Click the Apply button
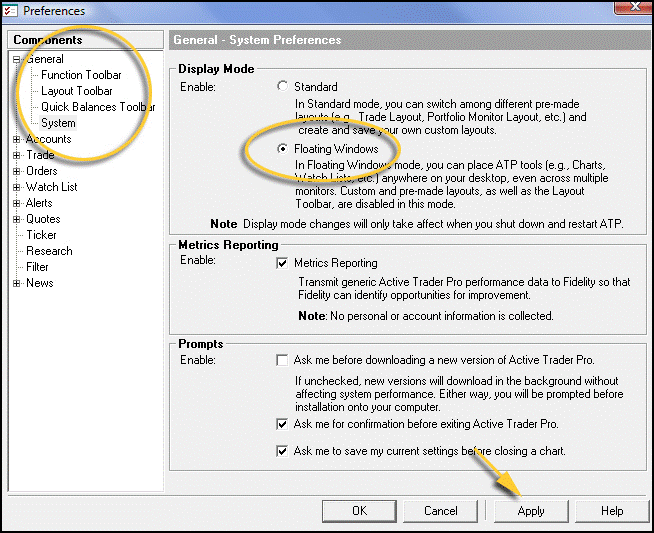654x533 pixels. click(x=531, y=511)
